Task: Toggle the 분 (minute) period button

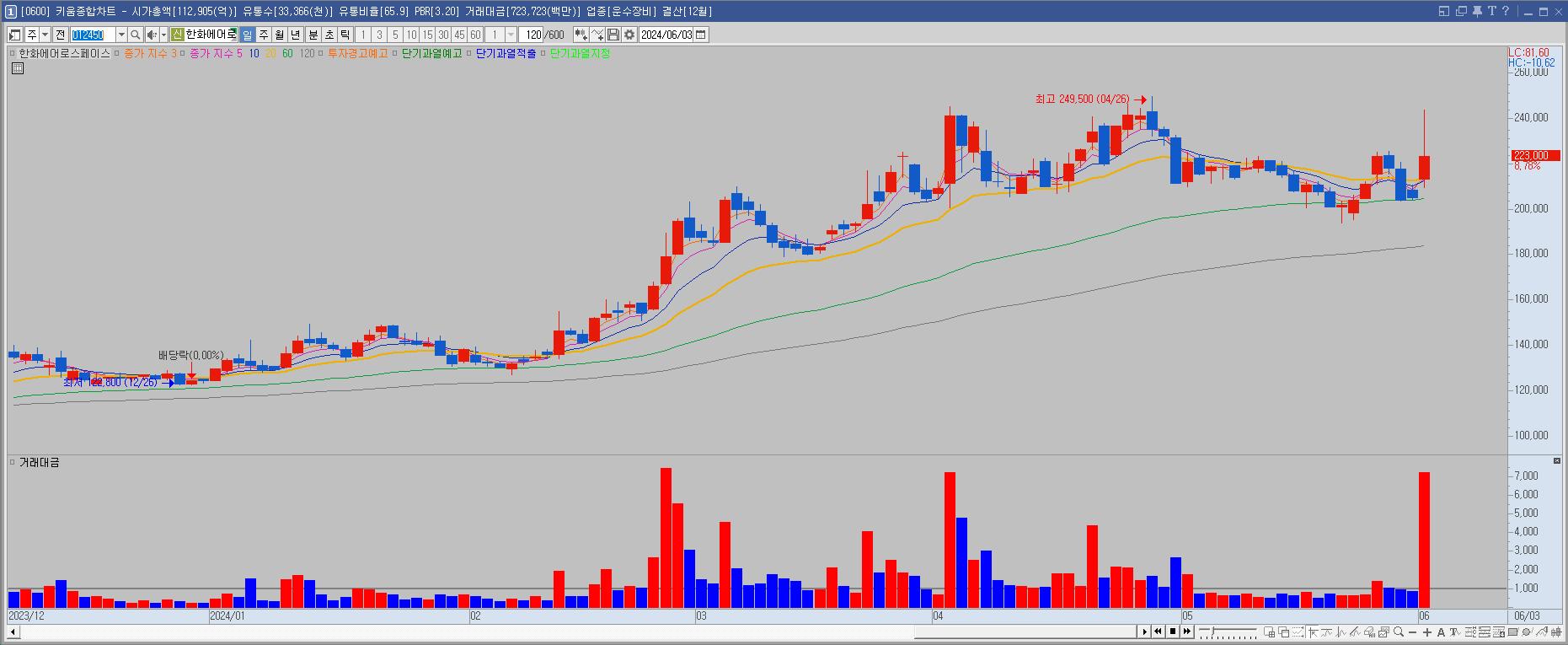Action: 313,35
